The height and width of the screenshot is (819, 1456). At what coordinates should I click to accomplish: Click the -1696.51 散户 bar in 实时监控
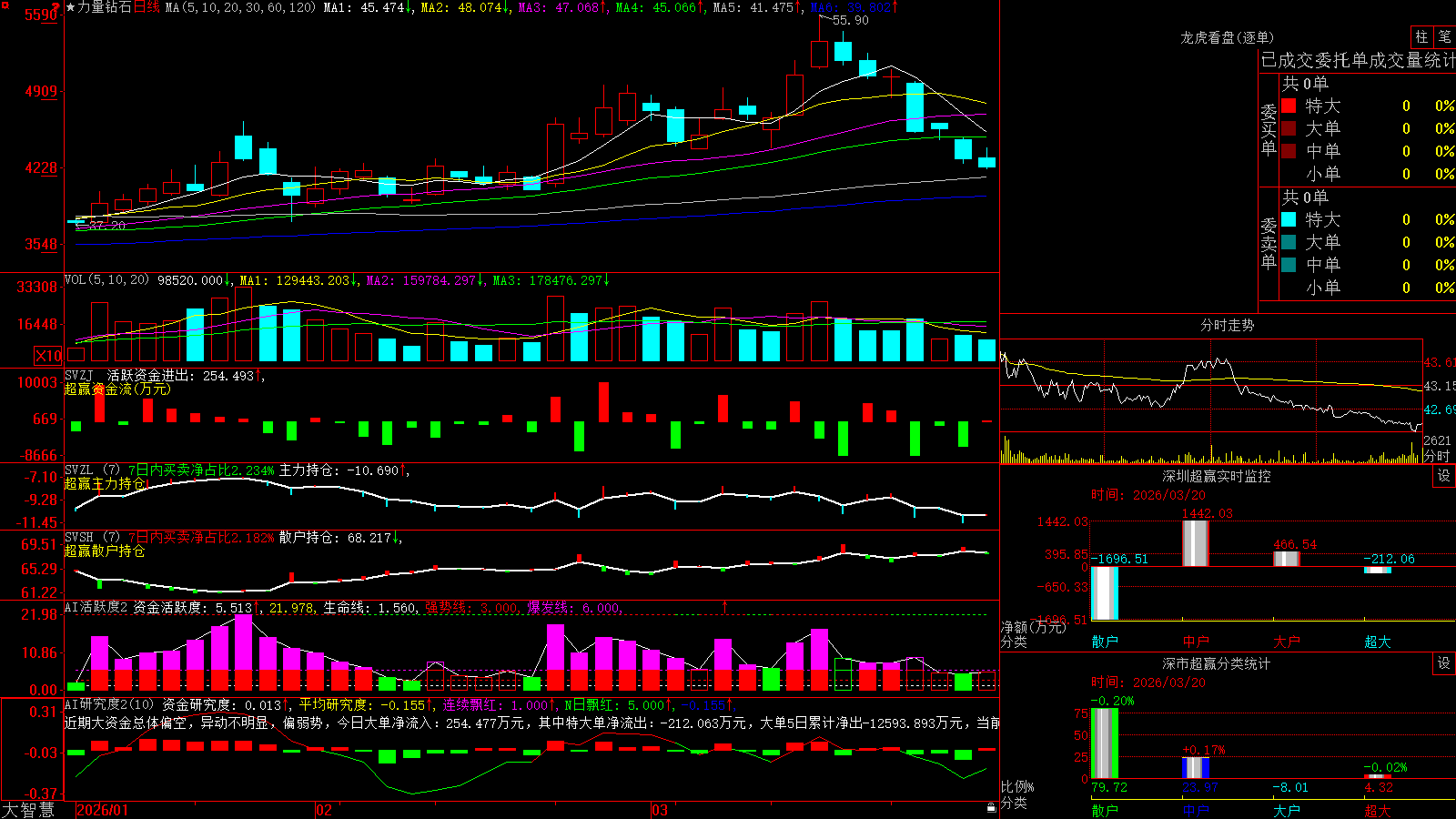click(x=1104, y=593)
